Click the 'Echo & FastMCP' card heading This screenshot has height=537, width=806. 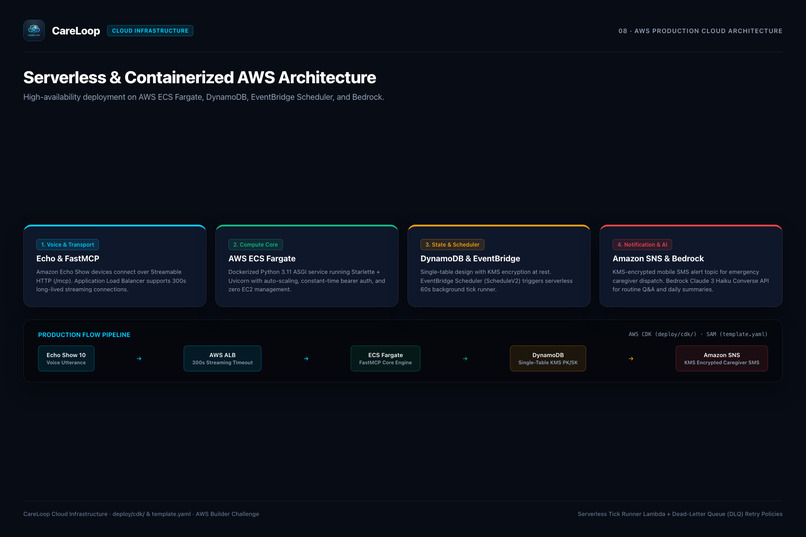pyautogui.click(x=68, y=258)
